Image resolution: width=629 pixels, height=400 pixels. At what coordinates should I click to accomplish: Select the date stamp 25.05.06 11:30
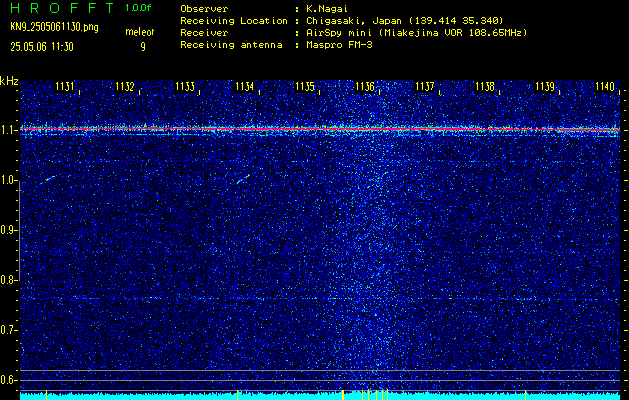tap(42, 47)
